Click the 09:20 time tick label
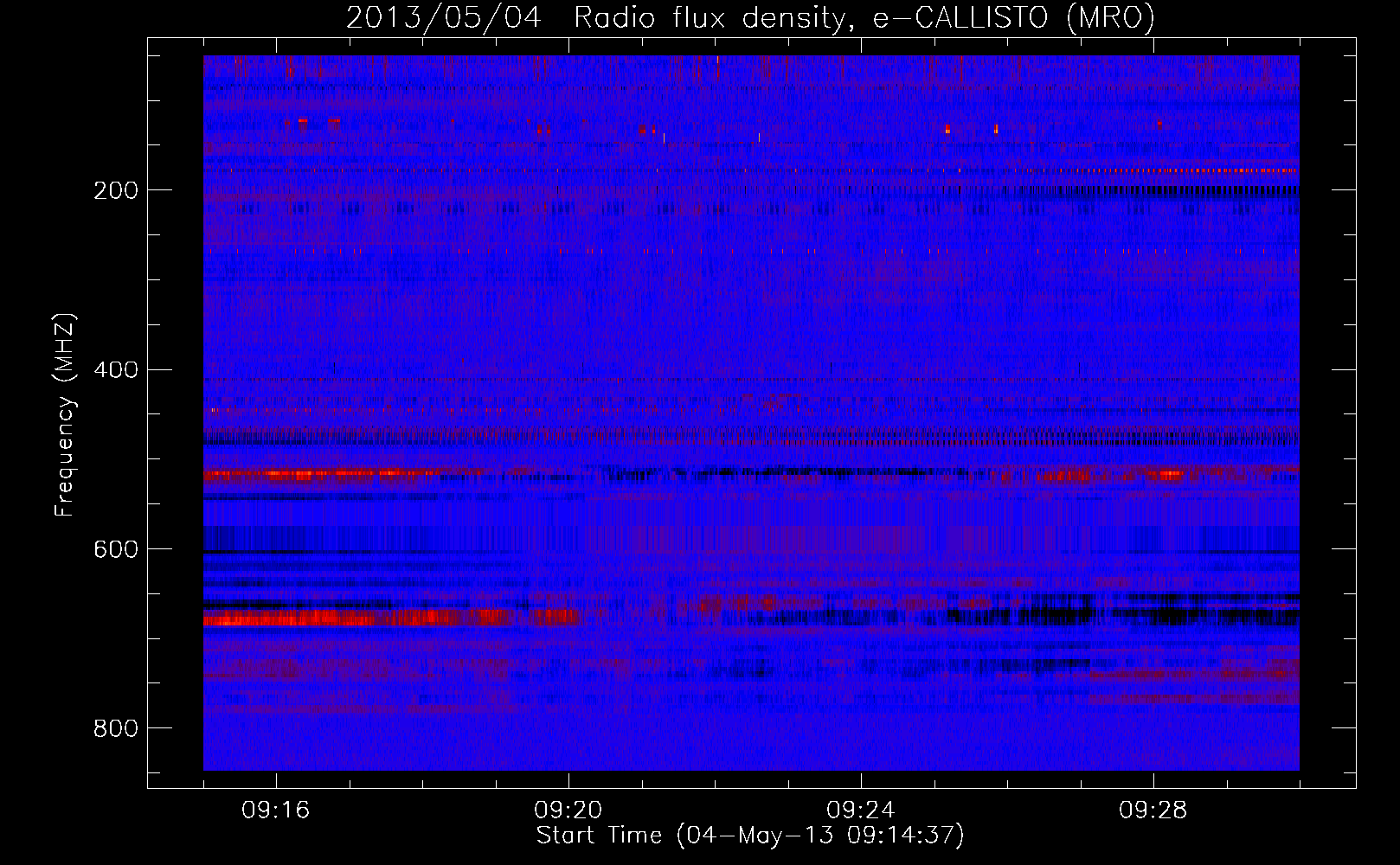 [x=568, y=811]
